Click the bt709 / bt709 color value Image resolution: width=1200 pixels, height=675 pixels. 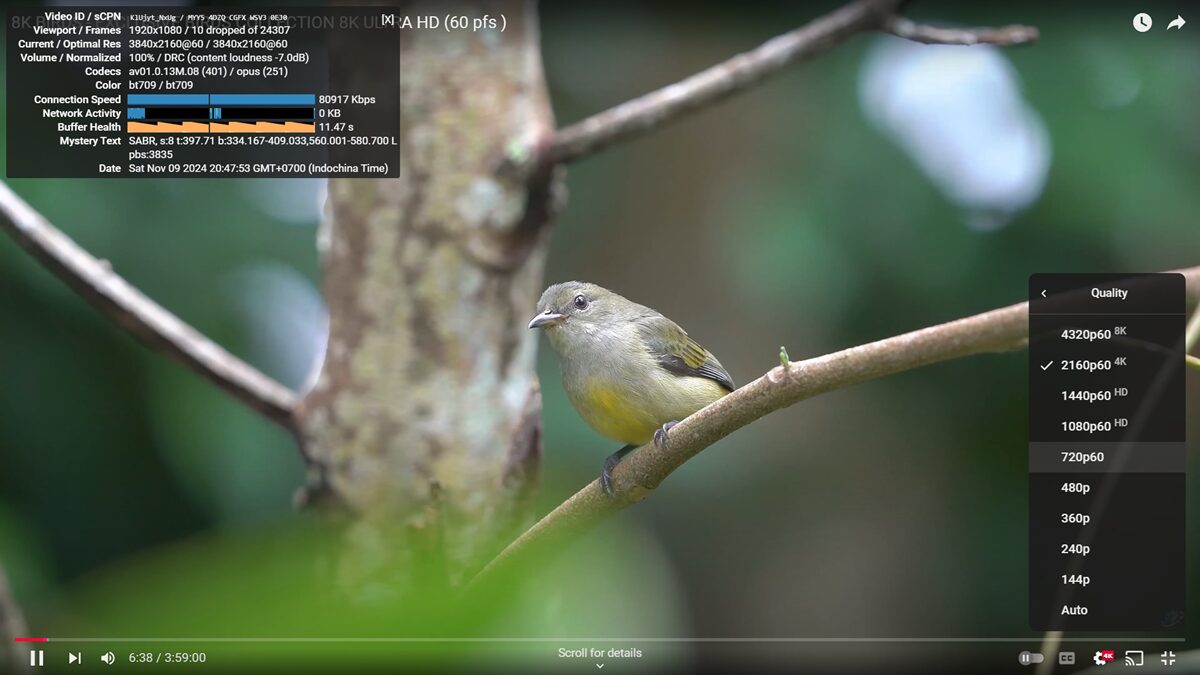click(x=161, y=86)
